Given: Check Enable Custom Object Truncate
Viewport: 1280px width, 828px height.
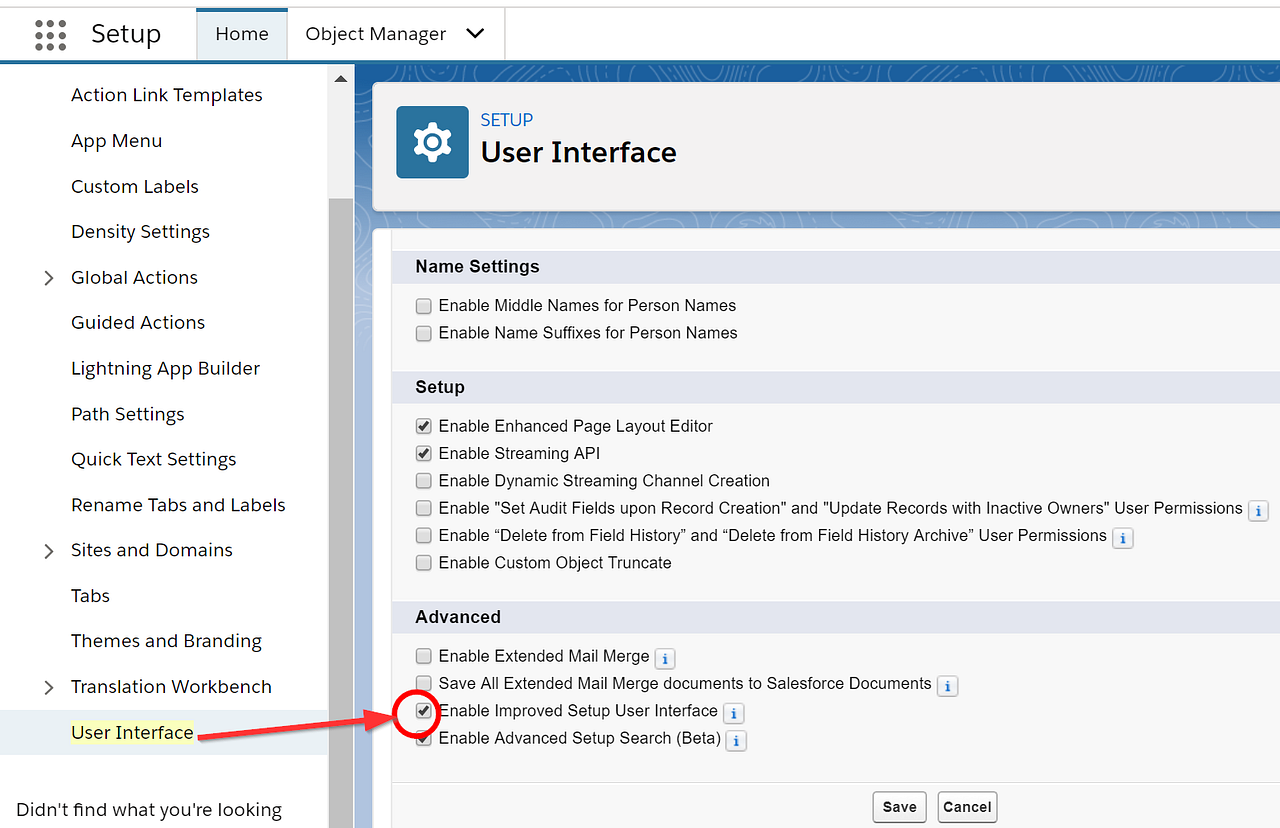Looking at the screenshot, I should tap(423, 562).
